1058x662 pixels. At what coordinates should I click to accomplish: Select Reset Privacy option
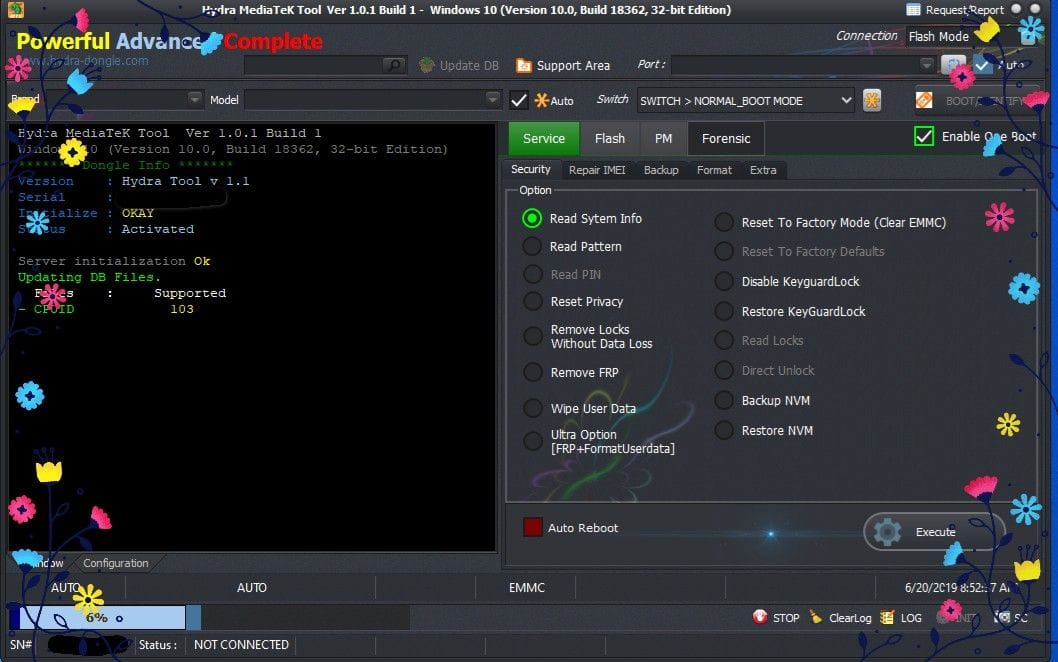[x=532, y=302]
